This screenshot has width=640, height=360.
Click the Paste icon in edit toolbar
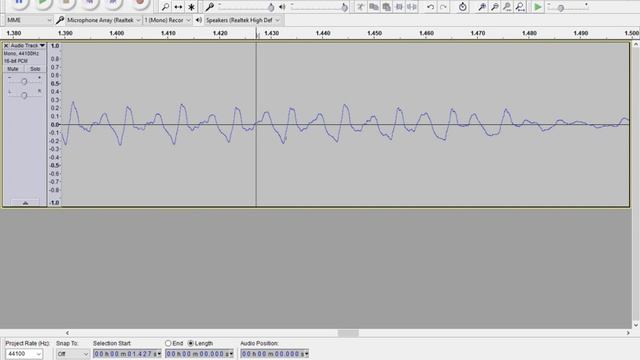(386, 7)
